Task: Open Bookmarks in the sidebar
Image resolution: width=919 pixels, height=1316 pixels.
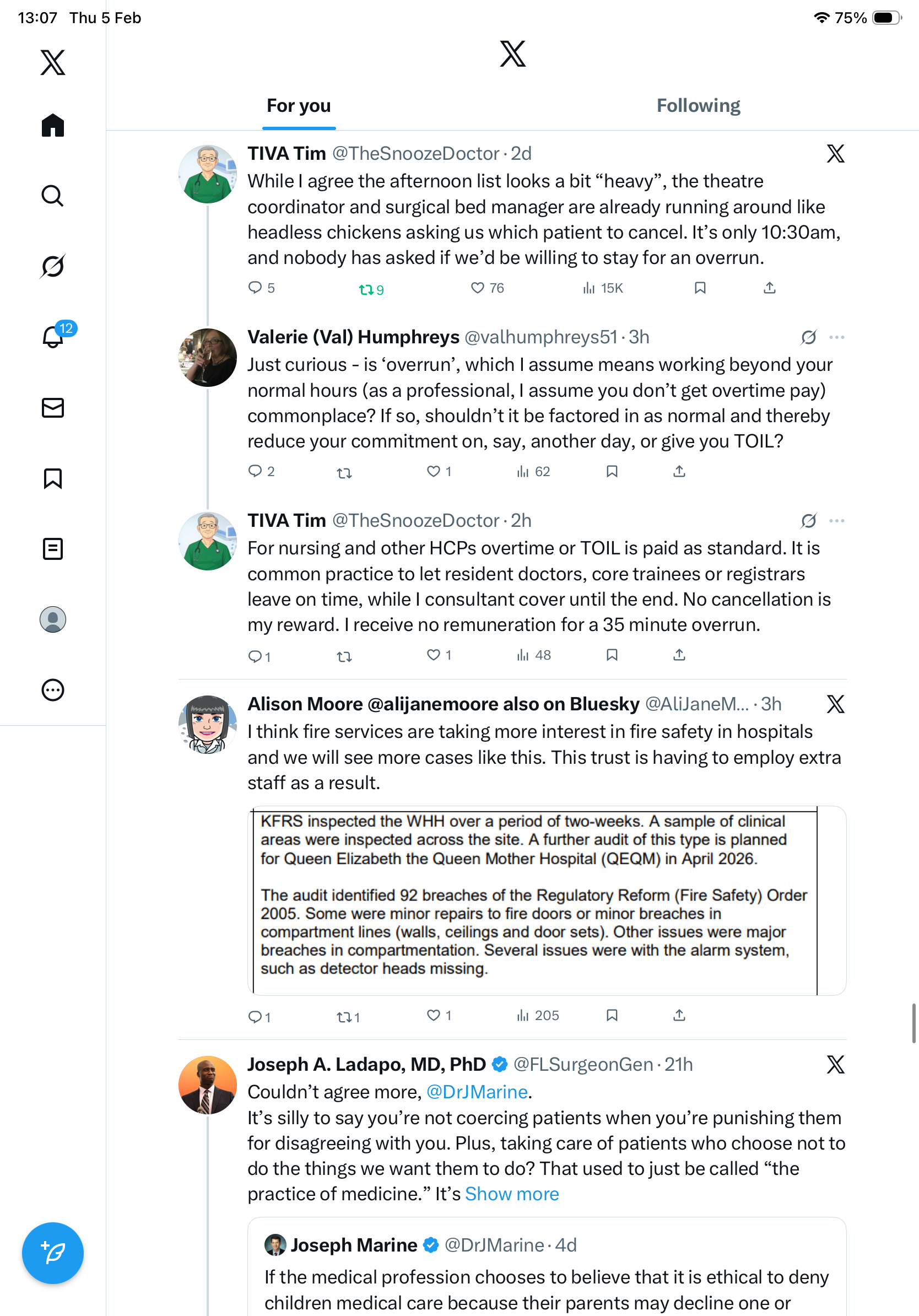Action: coord(53,478)
